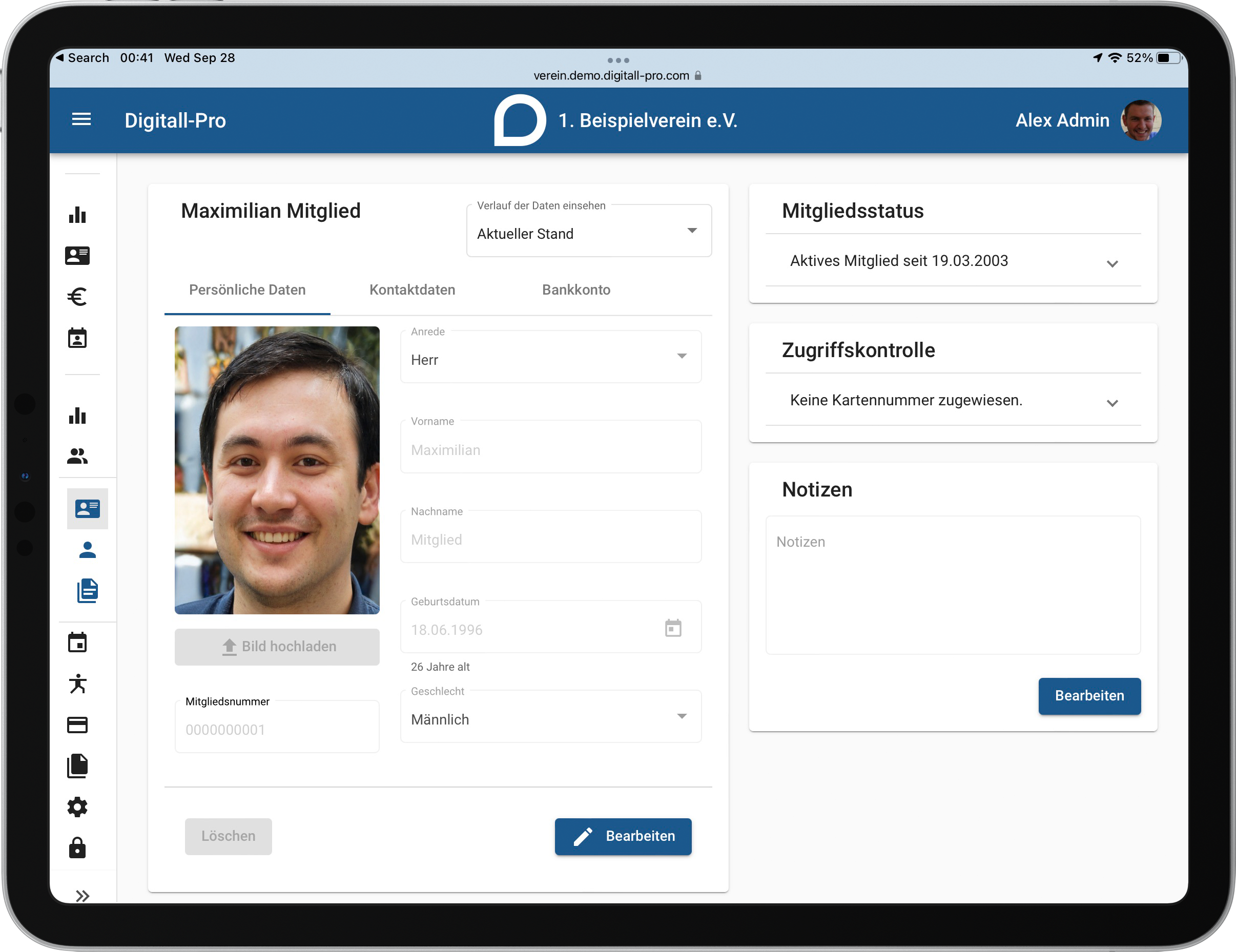The image size is (1236, 952).
Task: Open the Geschlecht Männlich dropdown
Action: 551,716
